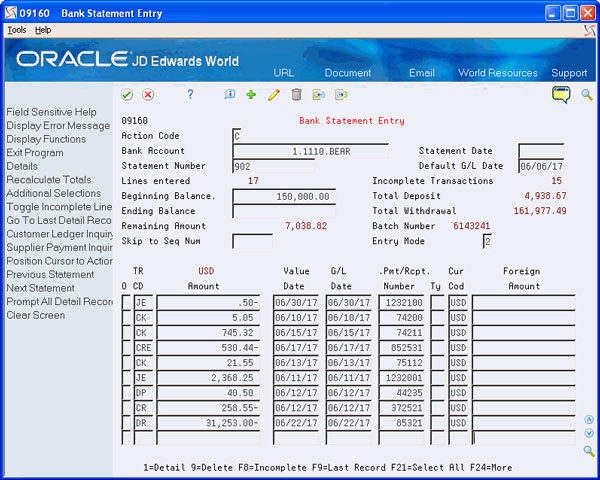Screen dimensions: 600x480
Task: Open Supplier Payment Inquiry
Action: (x=59, y=247)
